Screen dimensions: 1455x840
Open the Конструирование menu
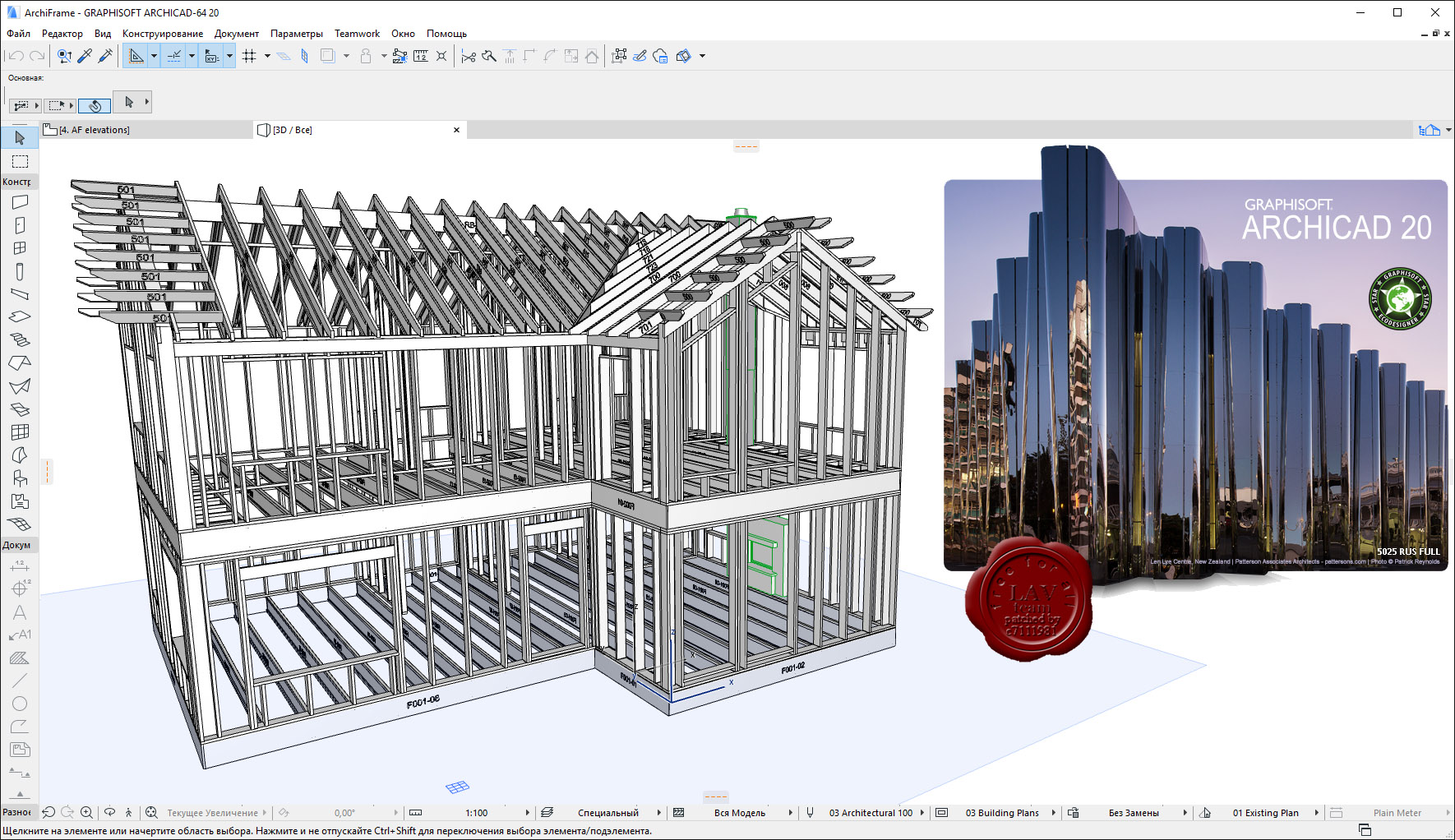click(x=163, y=34)
